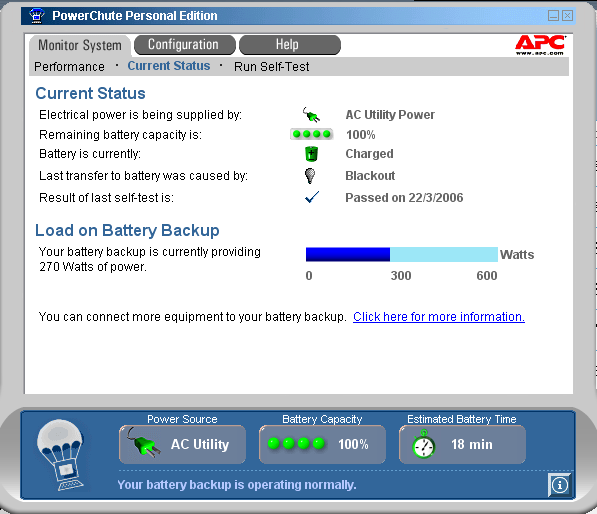Click 'Electrical power is being supplied by:' label
The width and height of the screenshot is (597, 514).
pyautogui.click(x=140, y=115)
